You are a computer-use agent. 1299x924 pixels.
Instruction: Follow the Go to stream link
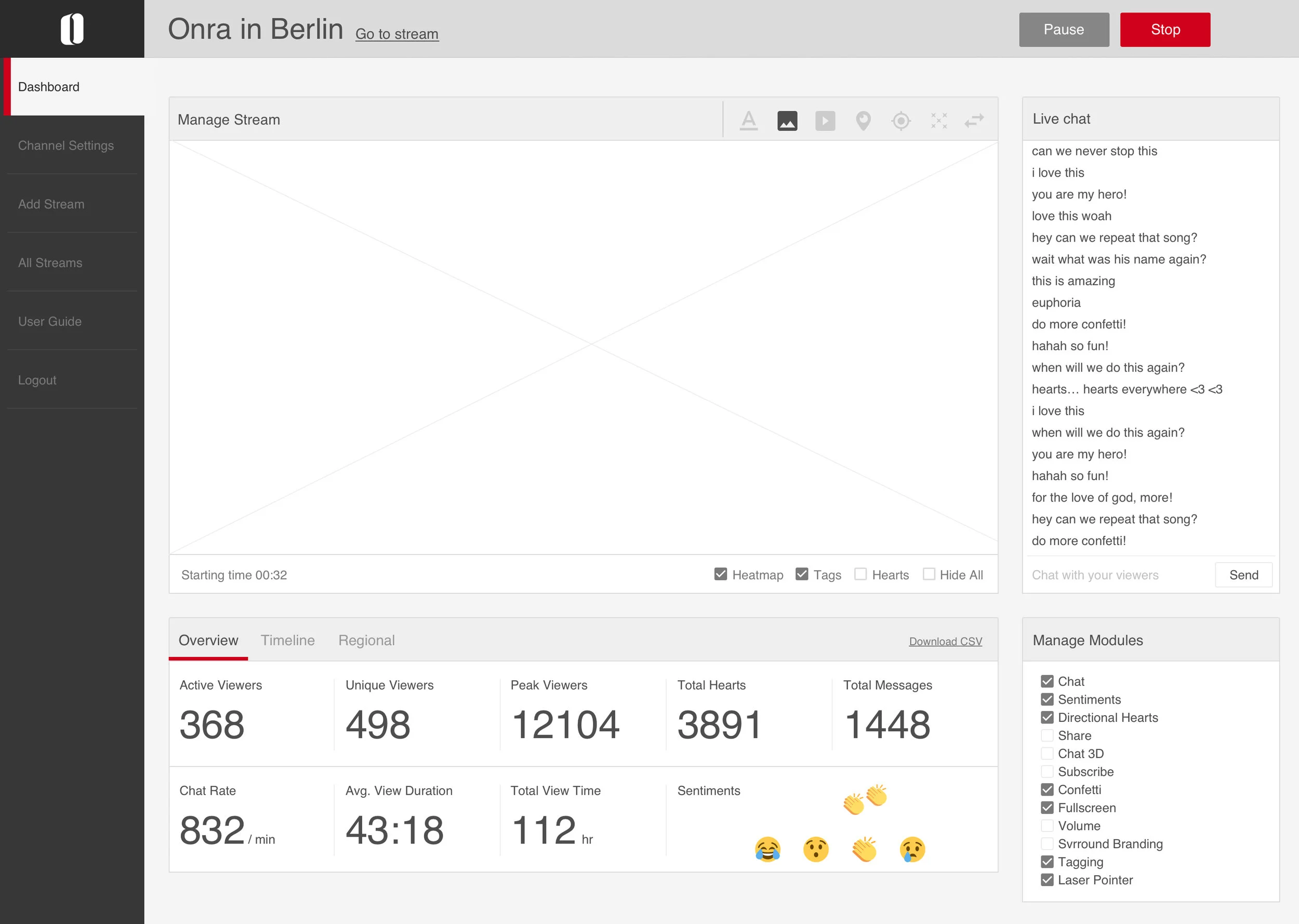(x=397, y=34)
